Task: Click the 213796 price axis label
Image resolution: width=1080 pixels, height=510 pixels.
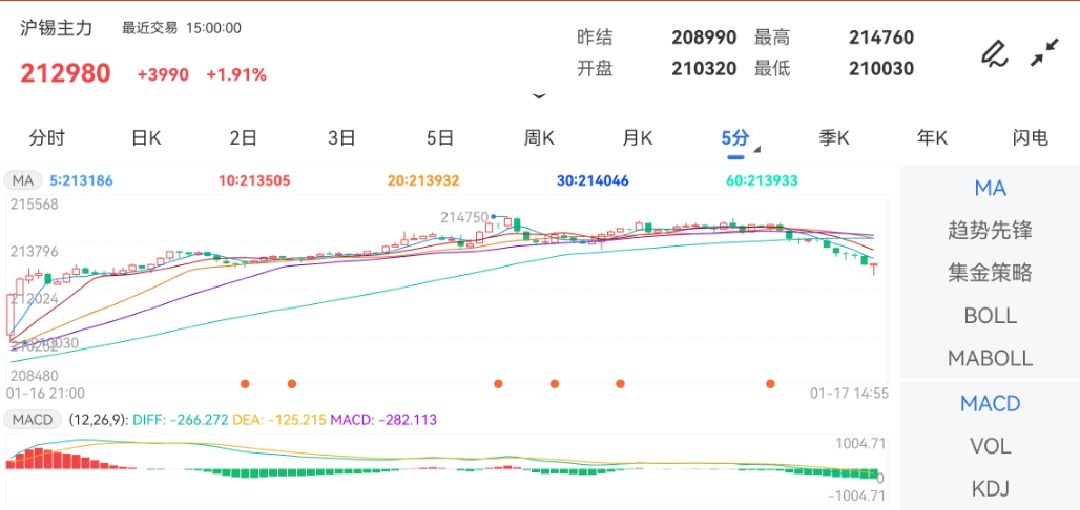Action: pos(34,252)
